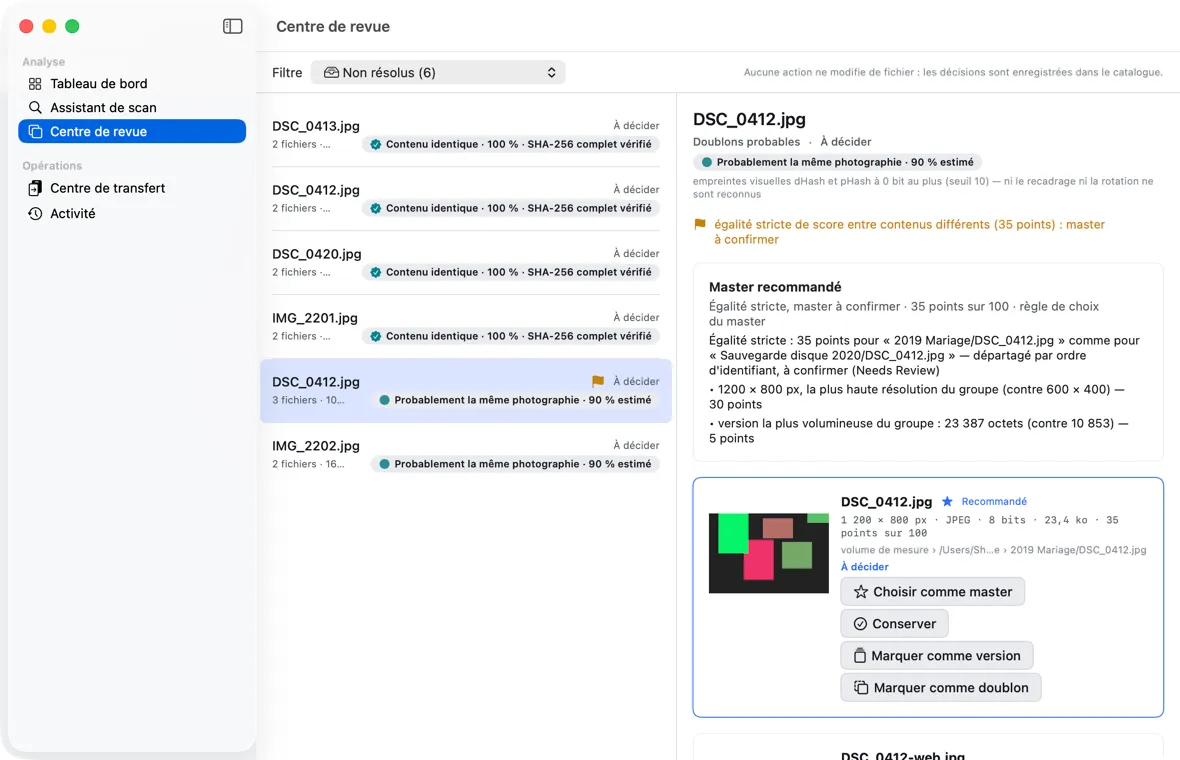Click the star icon in Choisir comme master
The height and width of the screenshot is (760, 1180).
coord(861,592)
